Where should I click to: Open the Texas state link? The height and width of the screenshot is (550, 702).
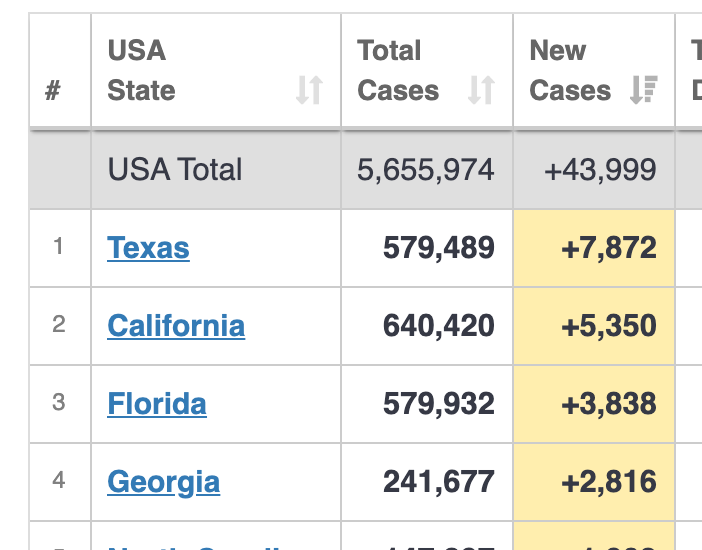click(148, 248)
